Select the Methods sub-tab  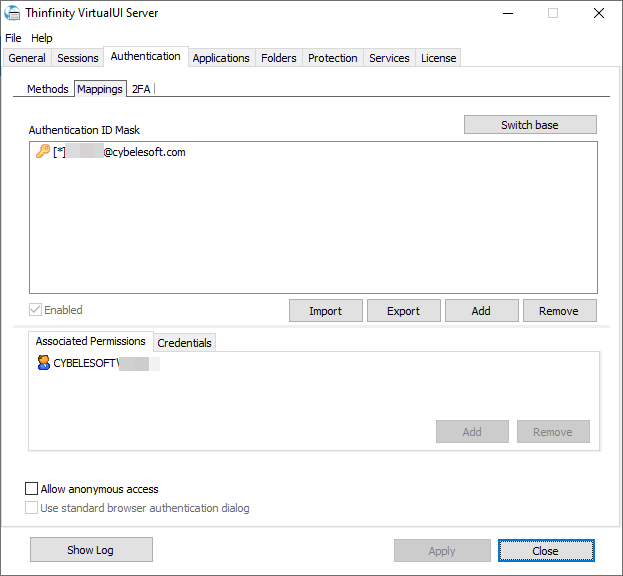coord(48,89)
